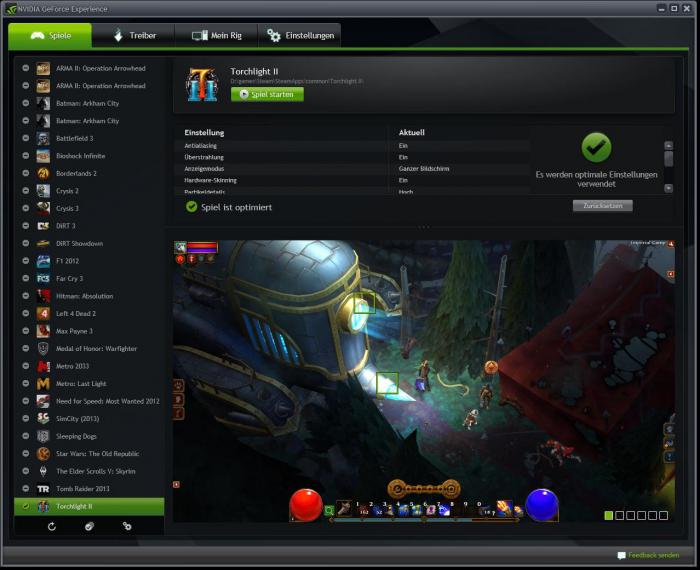This screenshot has width=700, height=570.
Task: Click the large green checkmark icon
Action: pos(596,147)
